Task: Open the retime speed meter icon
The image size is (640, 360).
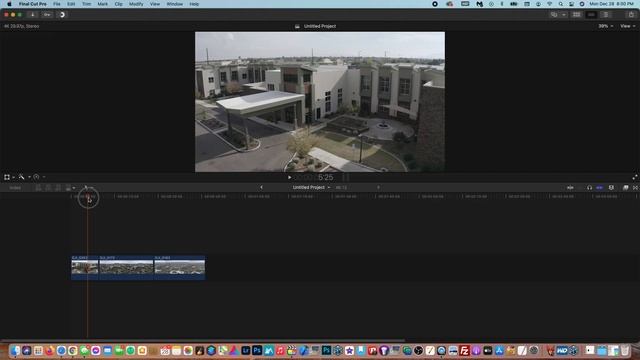Action: [x=36, y=177]
